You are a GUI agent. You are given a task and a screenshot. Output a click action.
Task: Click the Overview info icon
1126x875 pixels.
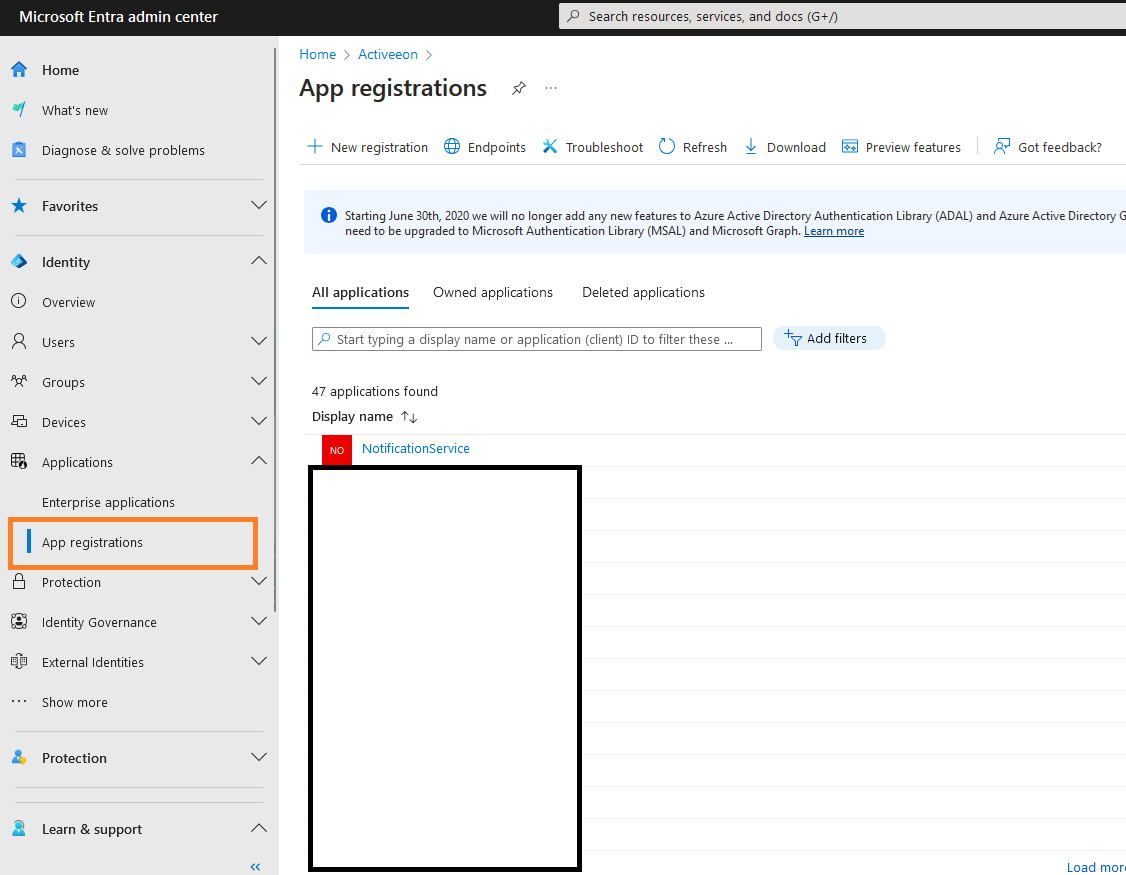(x=19, y=302)
